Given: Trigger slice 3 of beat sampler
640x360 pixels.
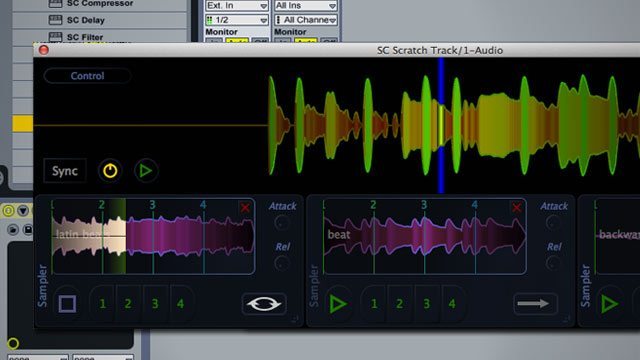Looking at the screenshot, I should pyautogui.click(x=426, y=304).
